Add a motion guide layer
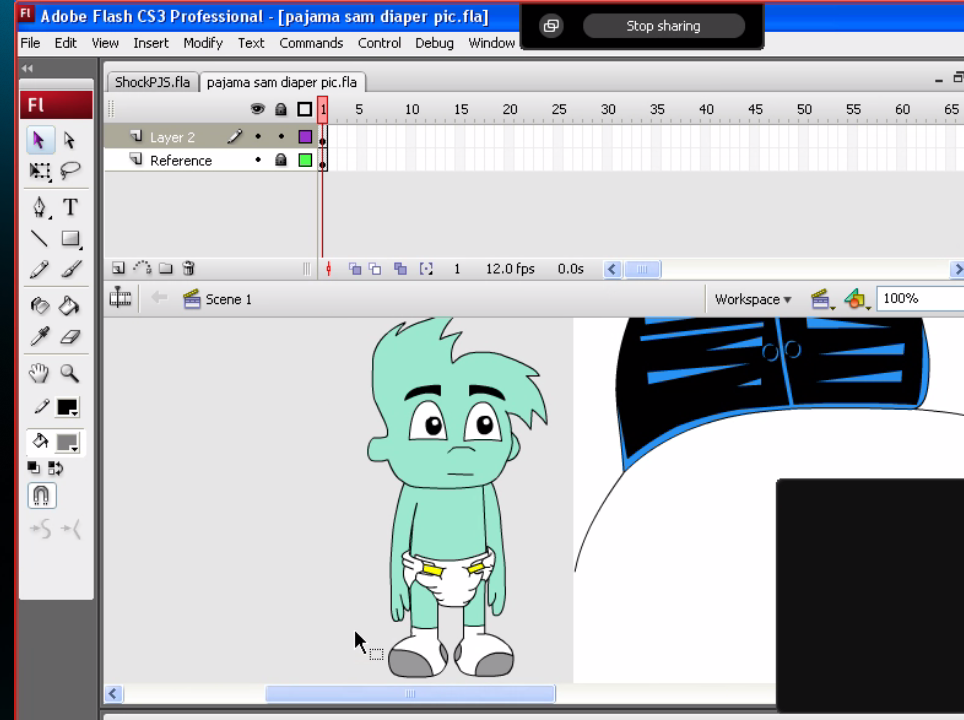This screenshot has height=720, width=964. click(x=143, y=268)
